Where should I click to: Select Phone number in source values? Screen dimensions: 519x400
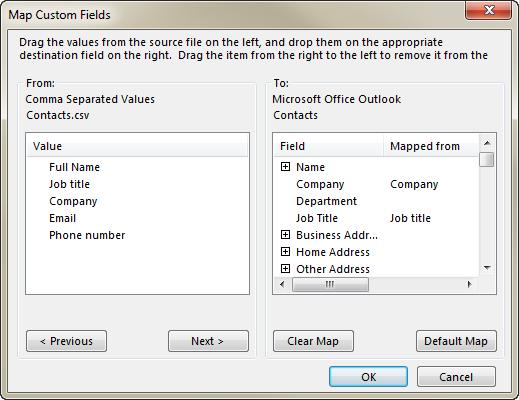(87, 235)
